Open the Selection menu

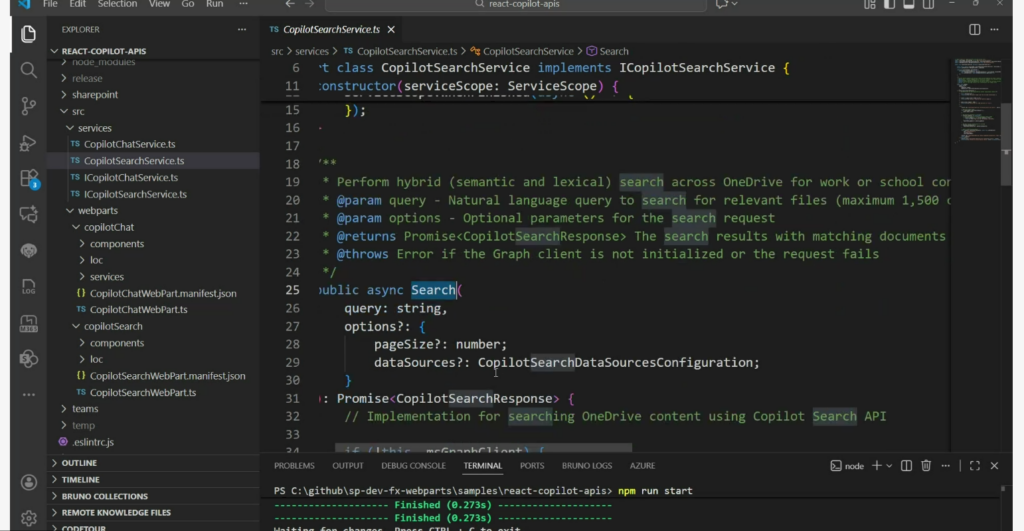tap(117, 4)
